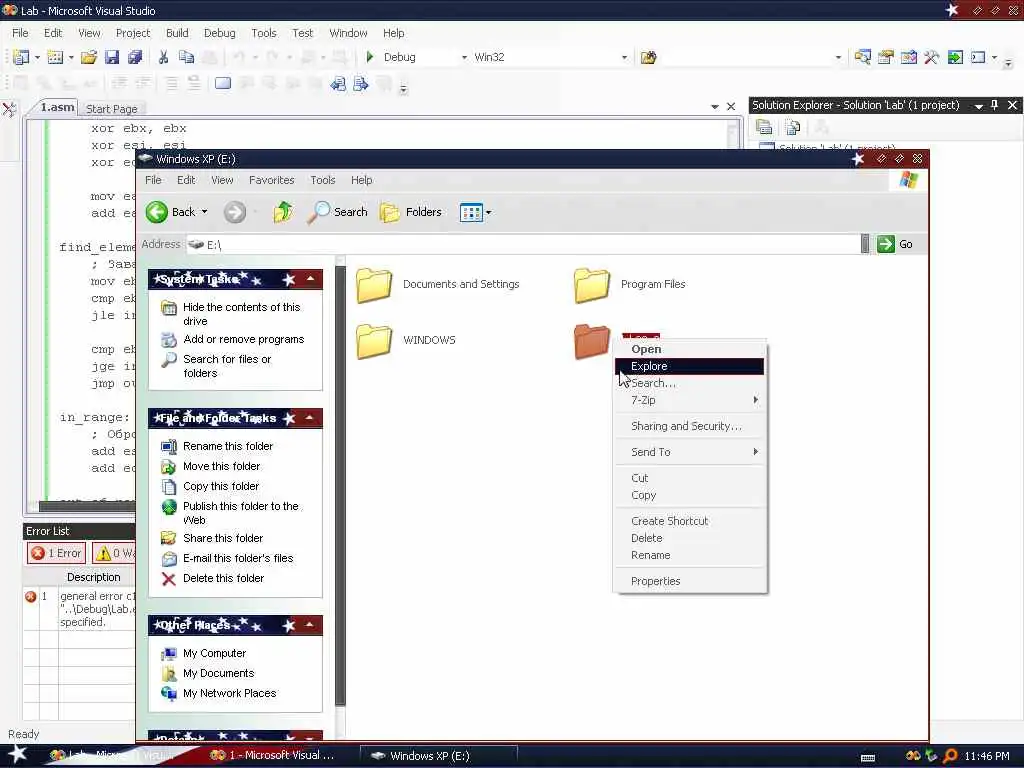Choose Sharing and Security in context menu

(689, 426)
